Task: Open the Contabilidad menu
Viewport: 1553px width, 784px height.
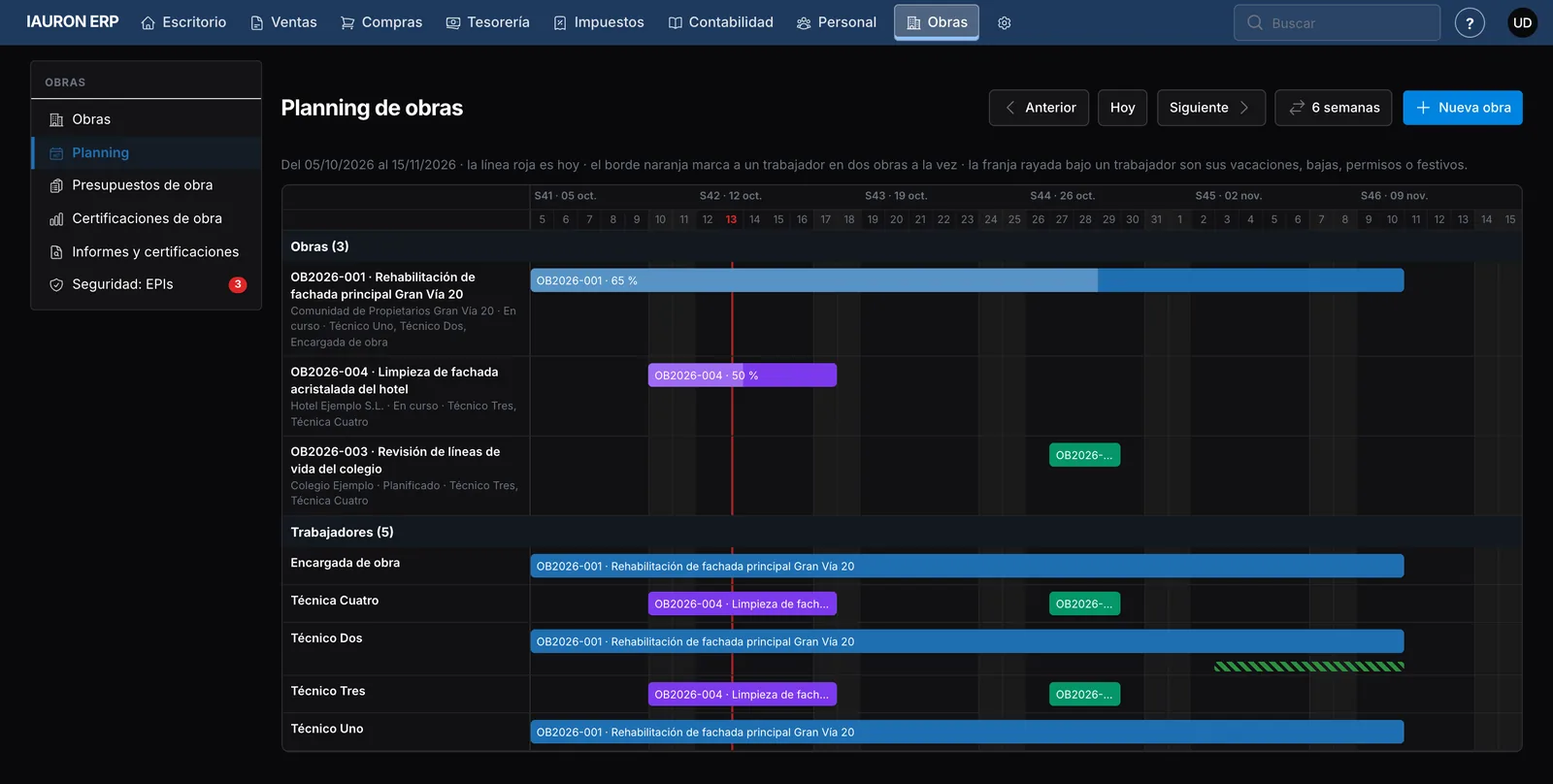Action: [x=720, y=22]
